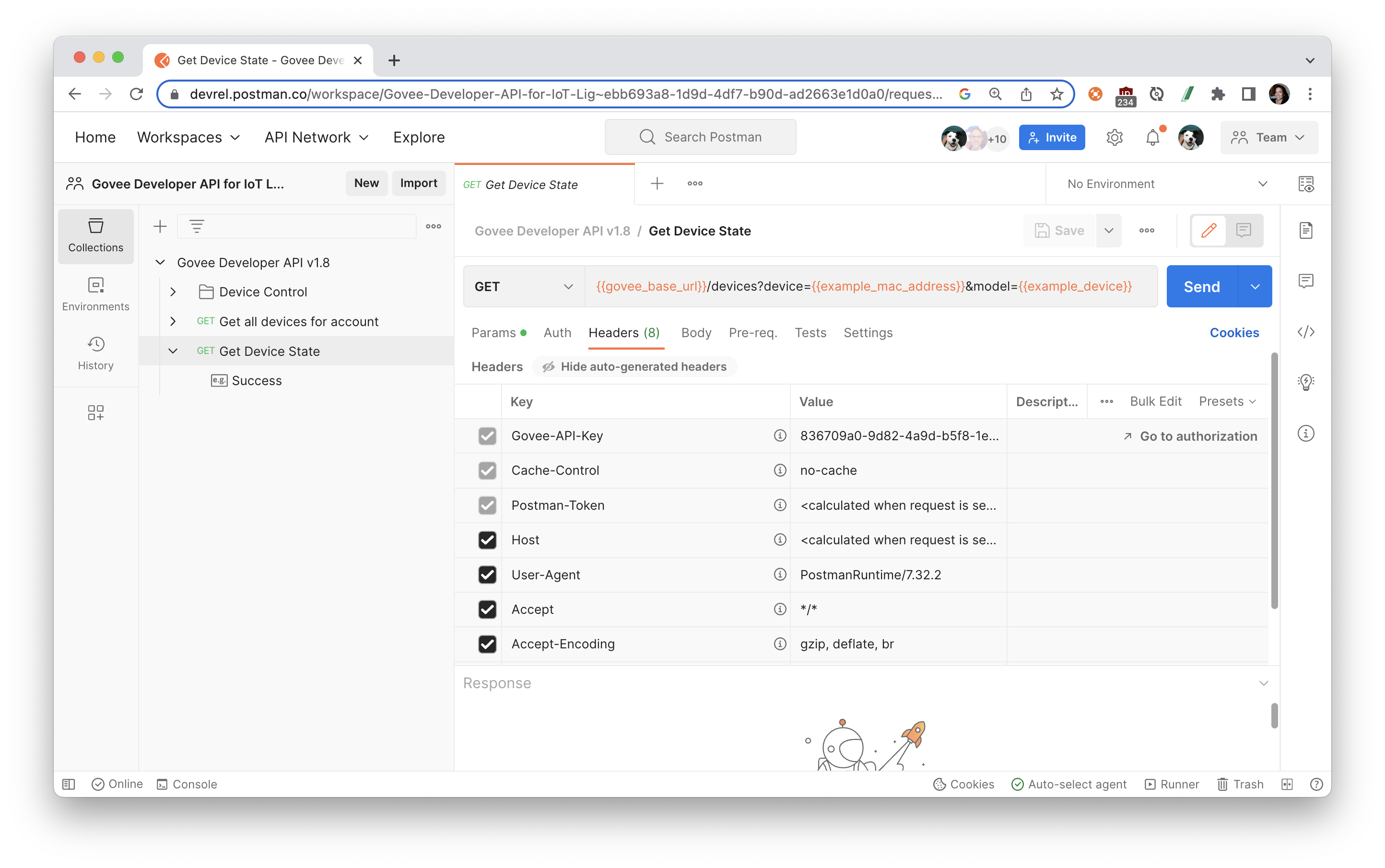Open the notifications bell icon
Screen dimensions: 1385x868
click(1152, 138)
